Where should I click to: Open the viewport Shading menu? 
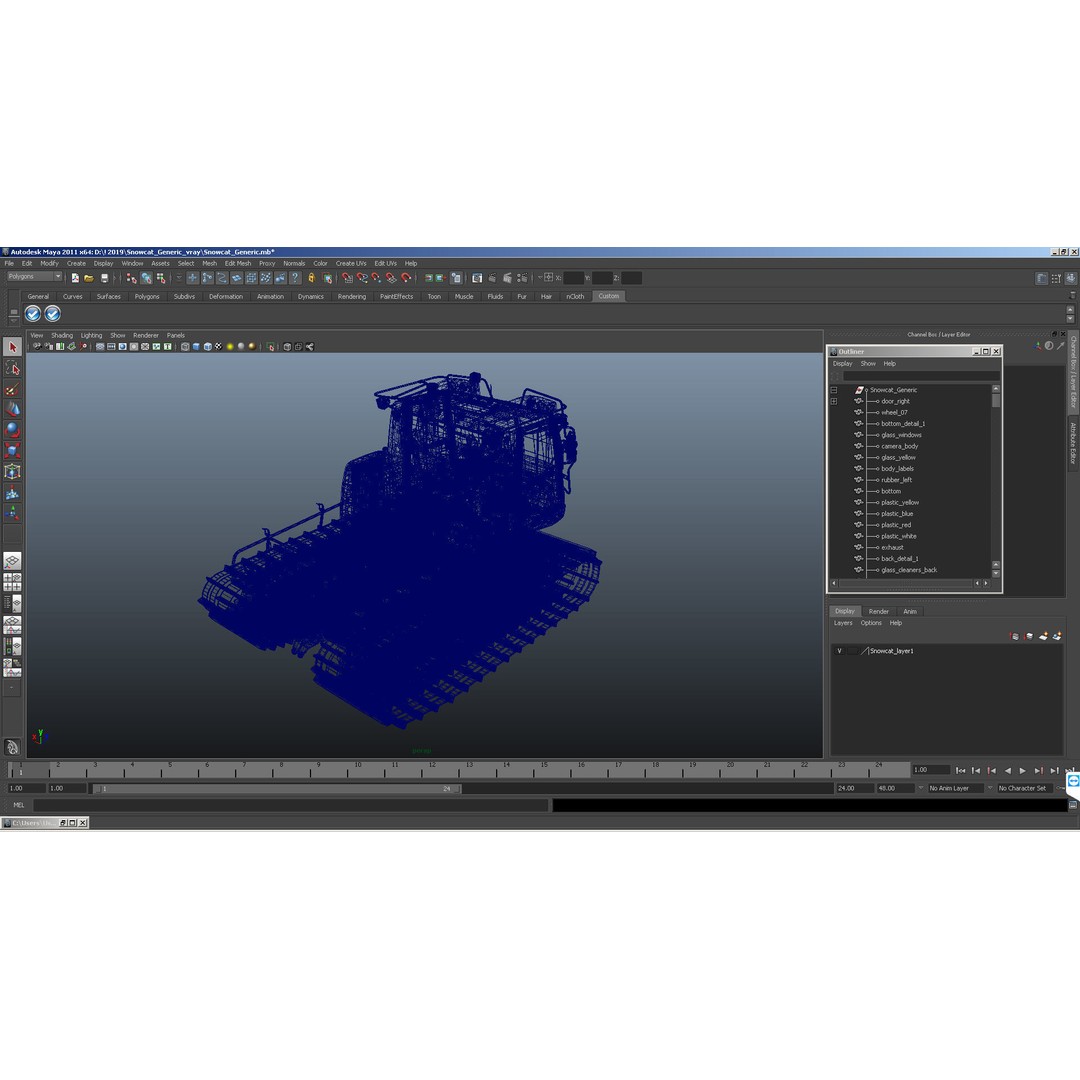tap(62, 335)
